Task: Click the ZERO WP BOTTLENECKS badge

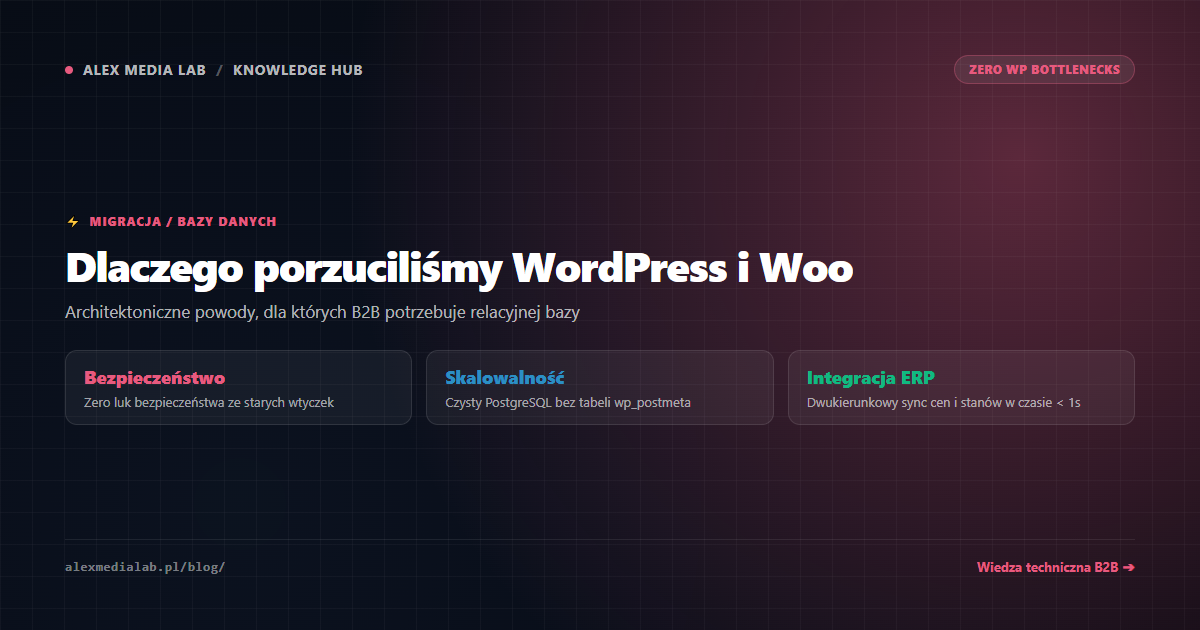Action: [x=1044, y=70]
